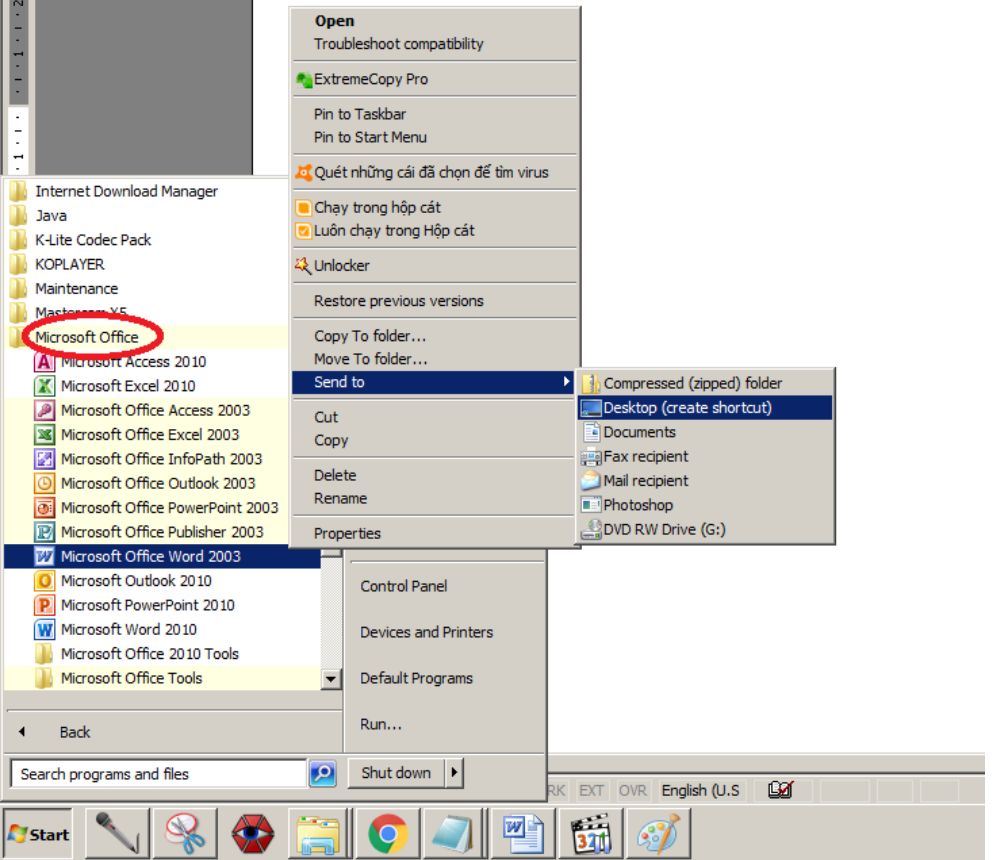This screenshot has width=1000, height=860.
Task: Launch the Snipping Tool from the taskbar
Action: (x=185, y=833)
